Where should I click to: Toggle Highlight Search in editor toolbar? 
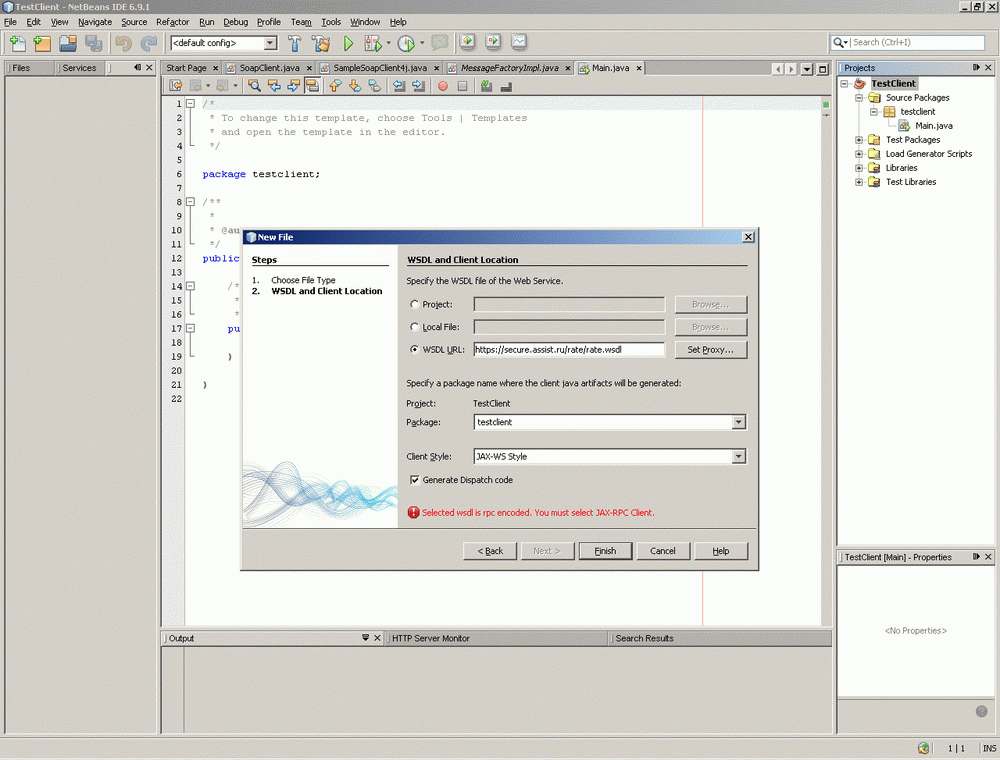coord(312,85)
